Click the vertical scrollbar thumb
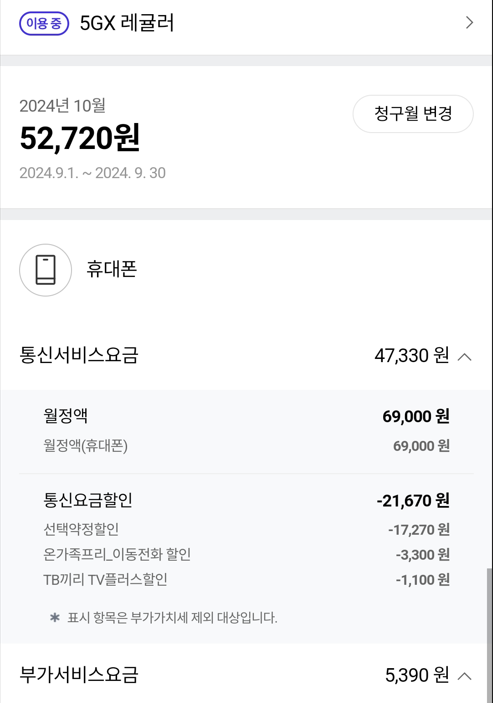493x703 pixels. (489, 636)
